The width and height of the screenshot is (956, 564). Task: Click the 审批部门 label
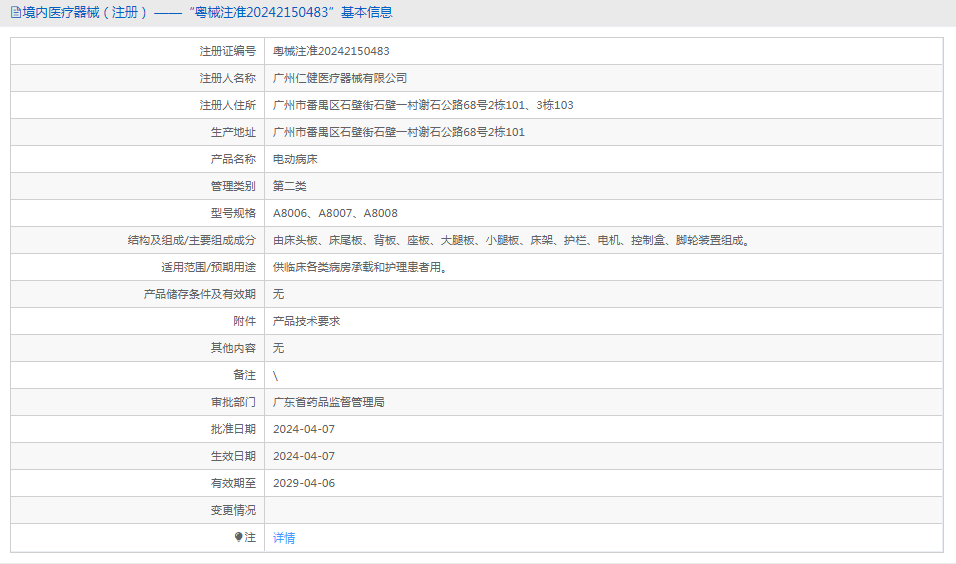click(234, 402)
